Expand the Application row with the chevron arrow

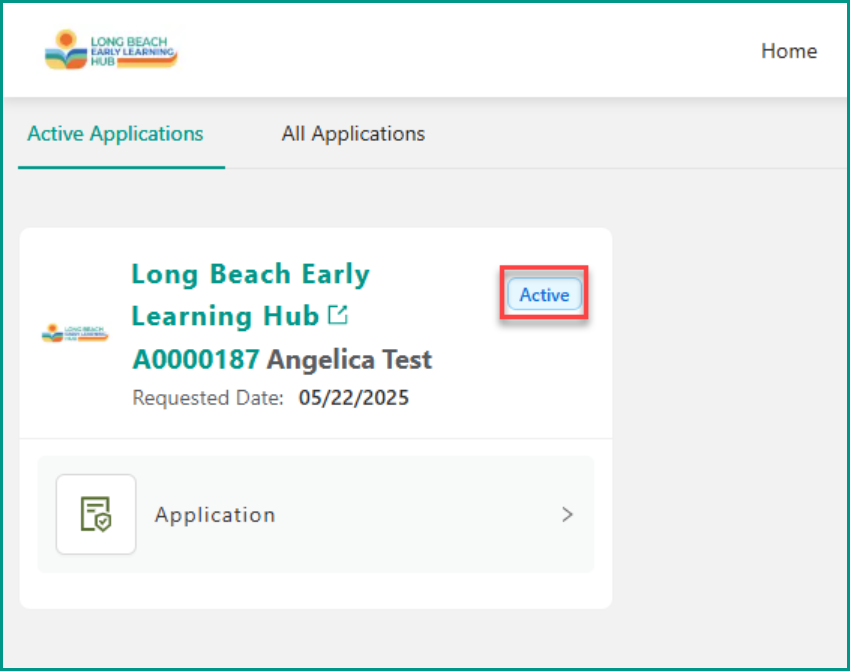pyautogui.click(x=567, y=514)
